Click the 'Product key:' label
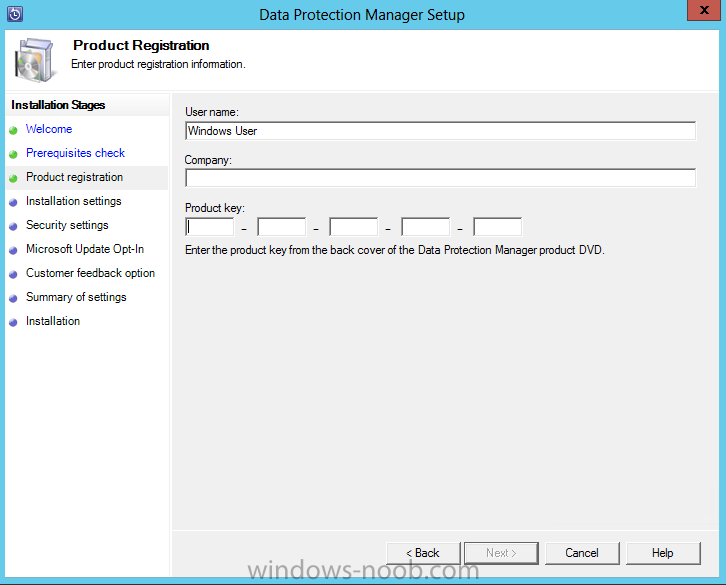The width and height of the screenshot is (726, 585). [215, 208]
